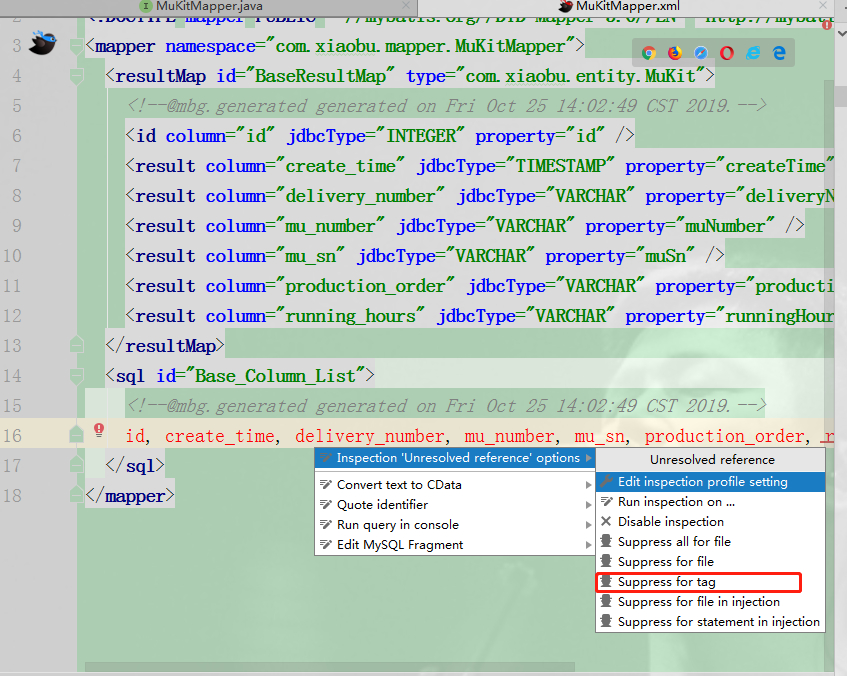The height and width of the screenshot is (676, 847).
Task: Click 'com.xiaobu.mapper.MuKitMapper' namespace value
Action: click(x=420, y=46)
